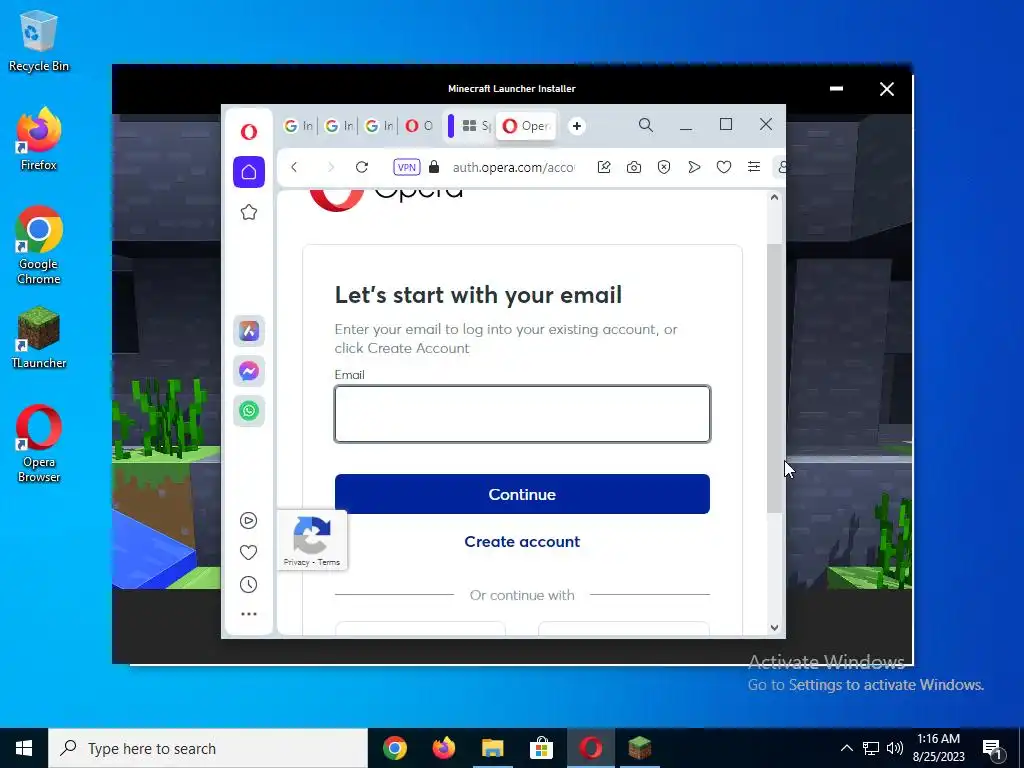Toggle the VPN badge in address bar
This screenshot has width=1024, height=768.
[406, 167]
